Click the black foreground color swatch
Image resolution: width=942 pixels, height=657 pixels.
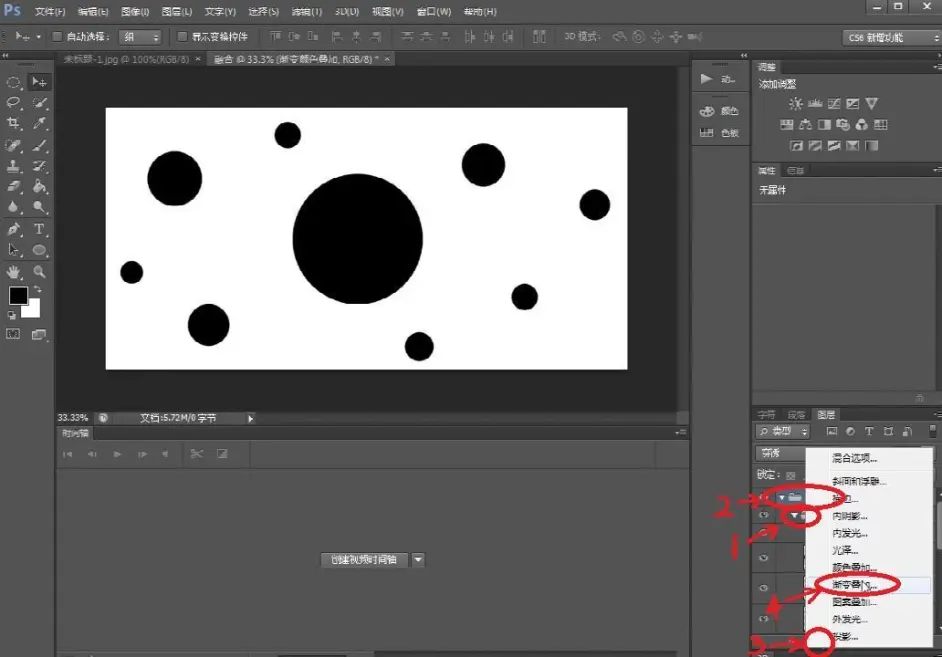click(x=18, y=295)
